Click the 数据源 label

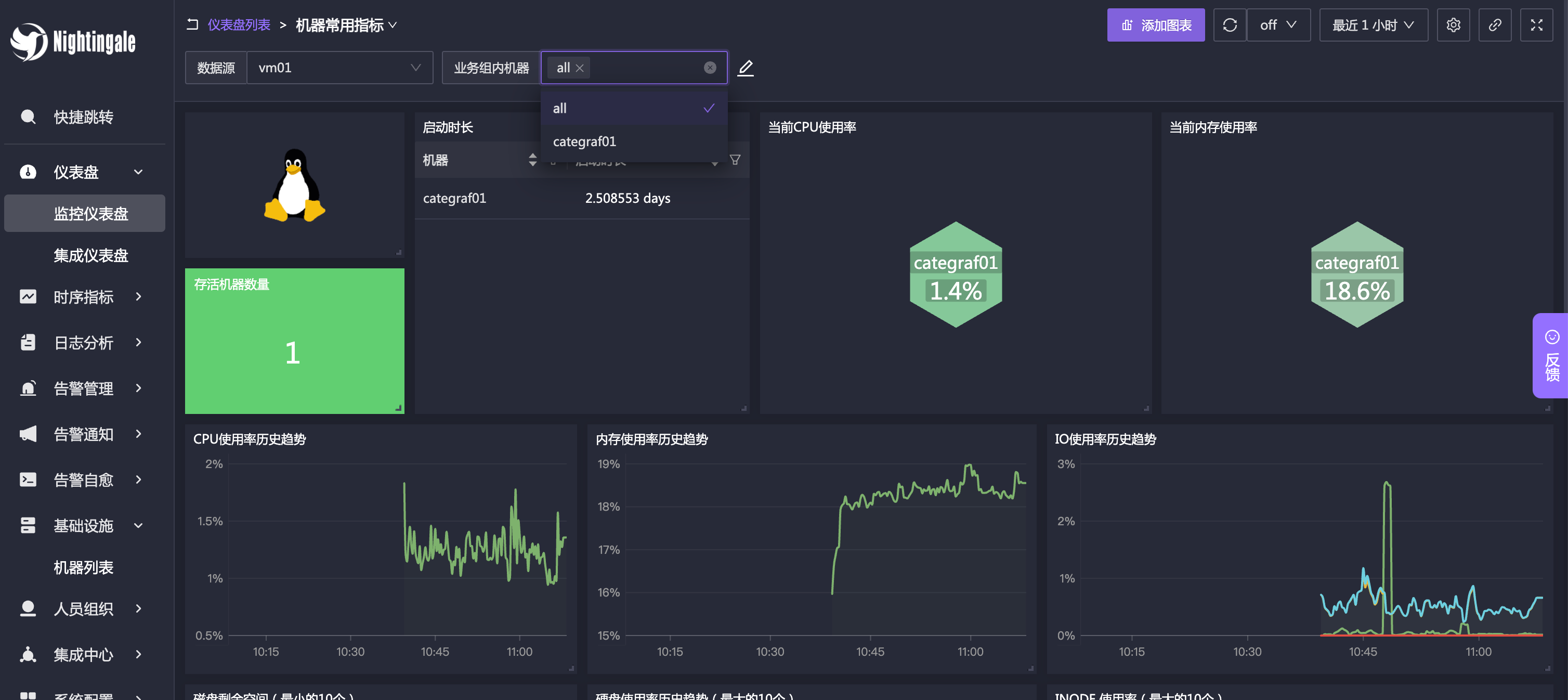point(216,68)
